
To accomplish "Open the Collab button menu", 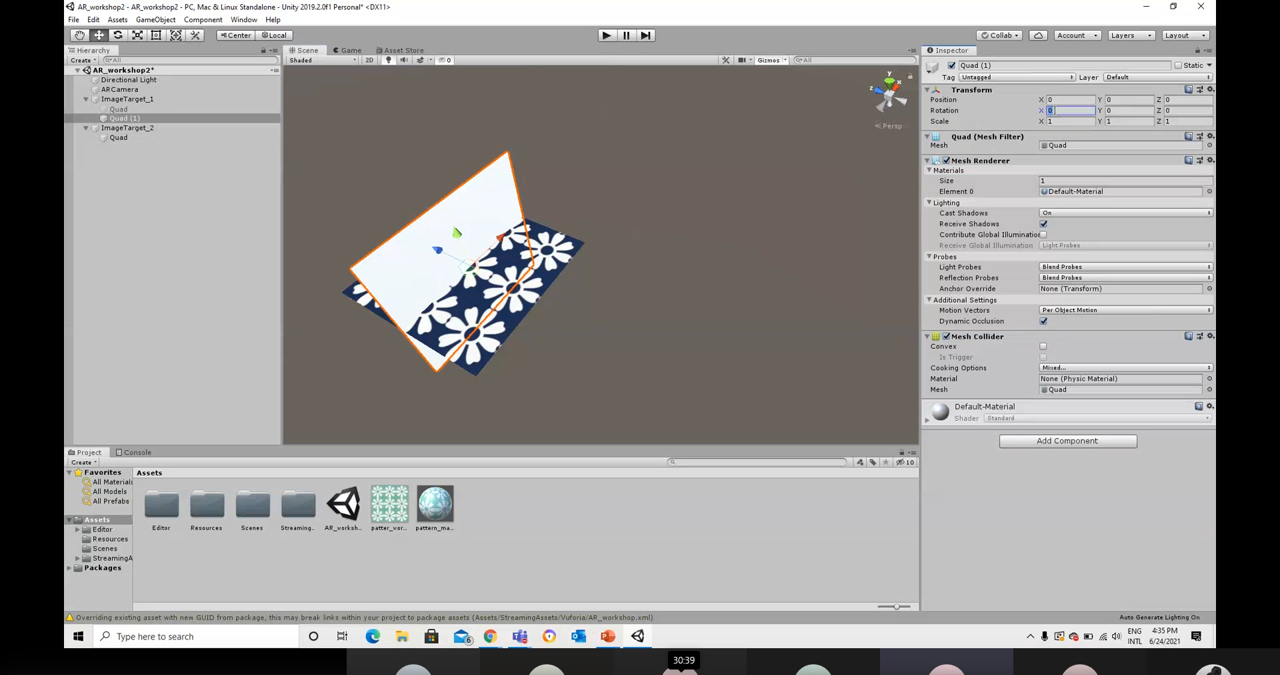I will pyautogui.click(x=999, y=35).
